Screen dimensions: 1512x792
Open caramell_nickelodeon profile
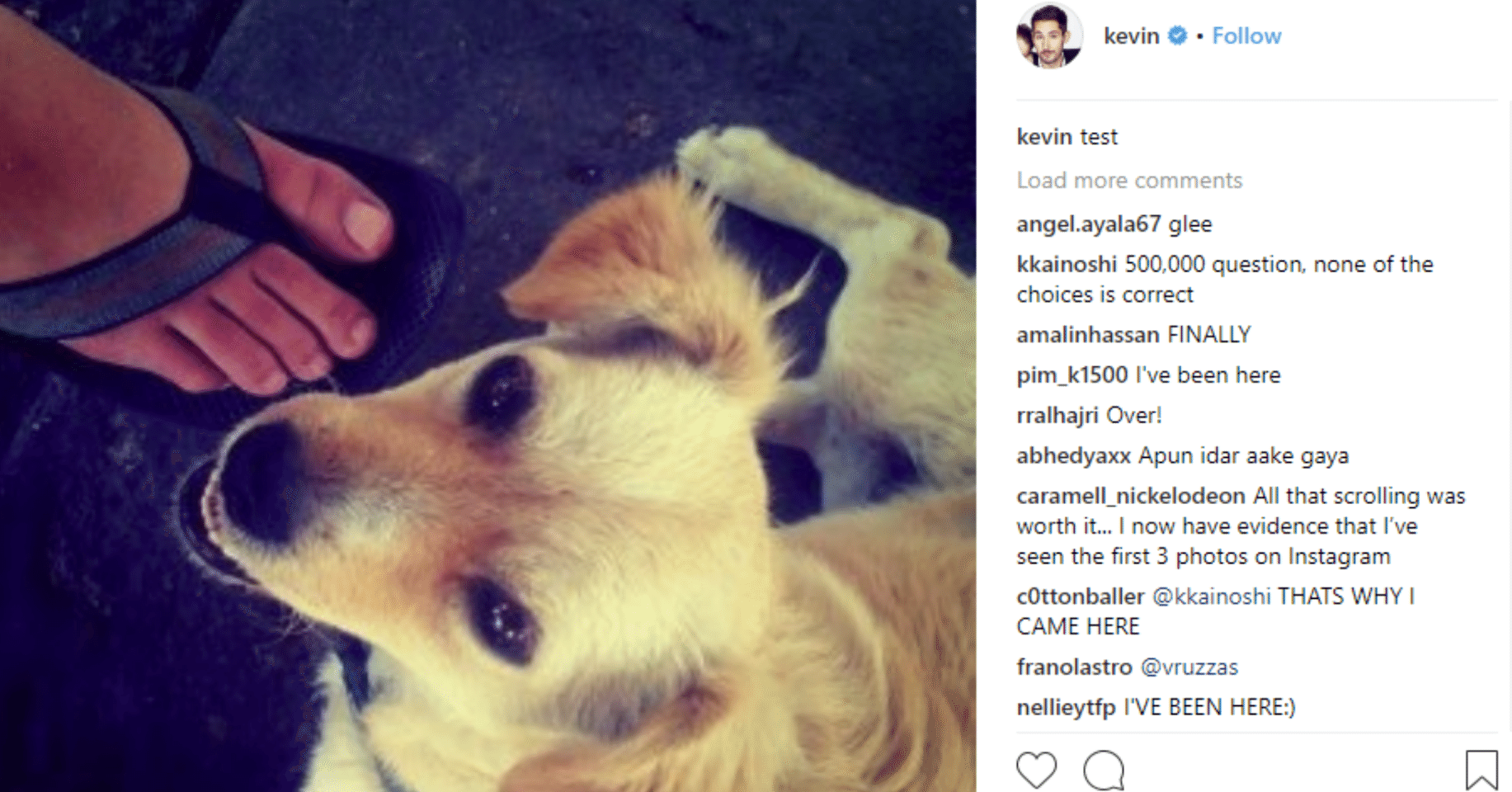coord(1130,496)
